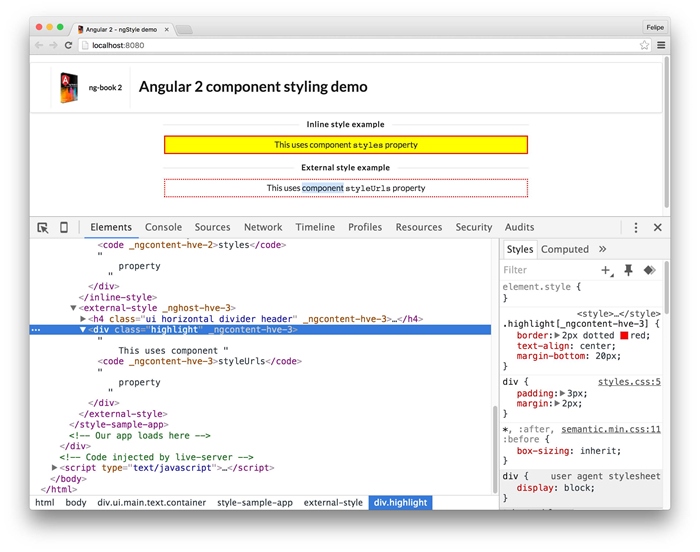The image size is (700, 552).
Task: Open Chrome hamburger menu
Action: click(x=661, y=45)
